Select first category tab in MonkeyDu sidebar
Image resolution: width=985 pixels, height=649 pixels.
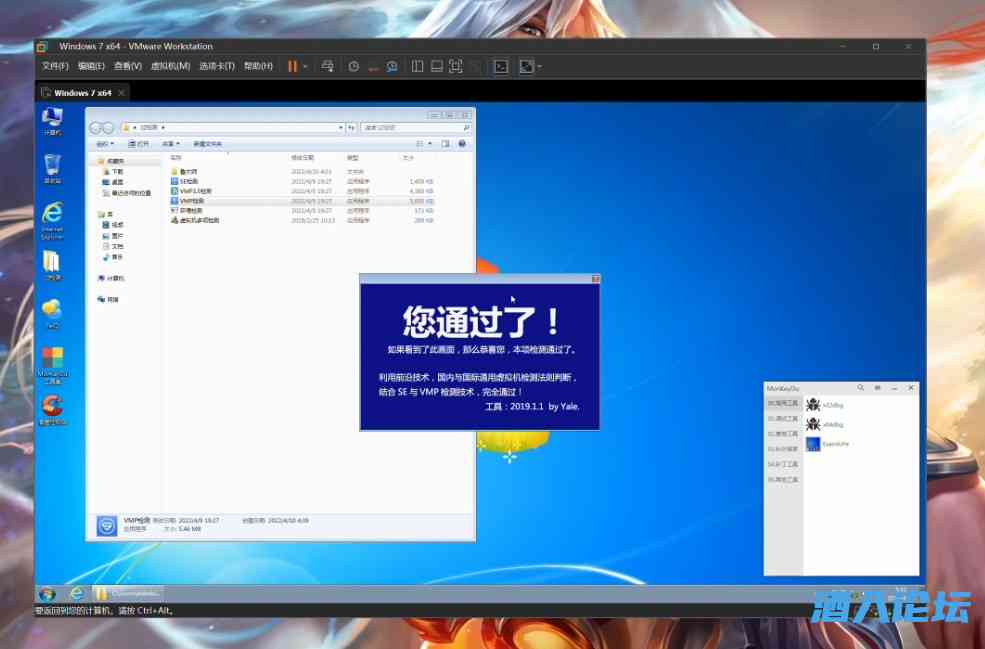(x=783, y=403)
